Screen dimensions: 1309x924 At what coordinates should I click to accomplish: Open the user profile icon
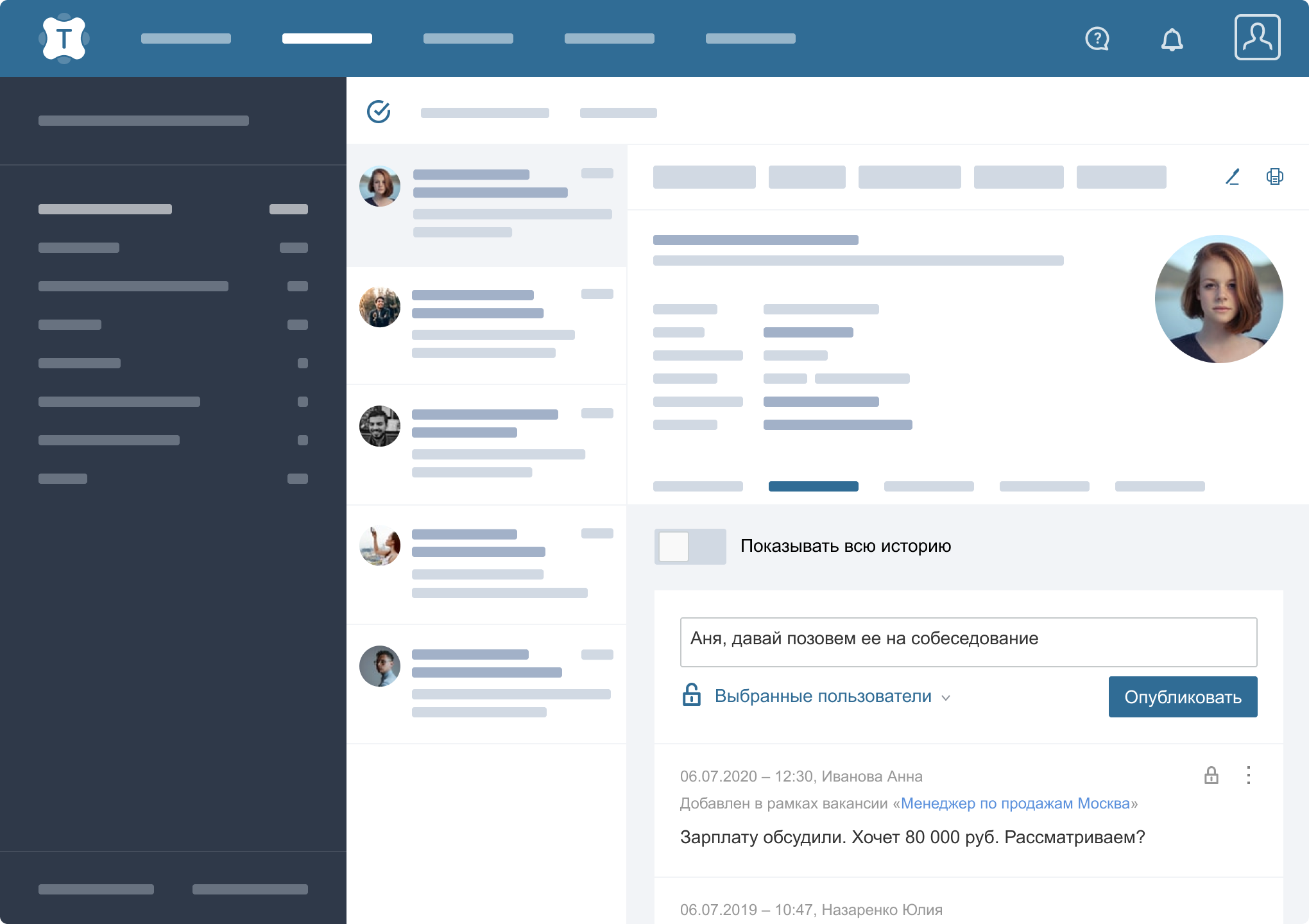[x=1257, y=38]
